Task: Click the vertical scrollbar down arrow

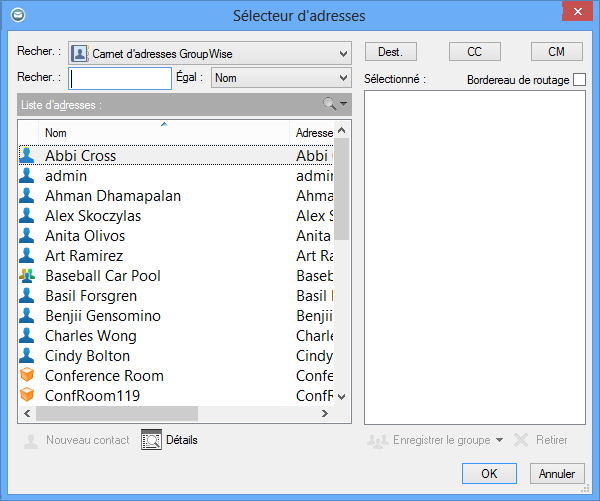Action: (x=342, y=396)
